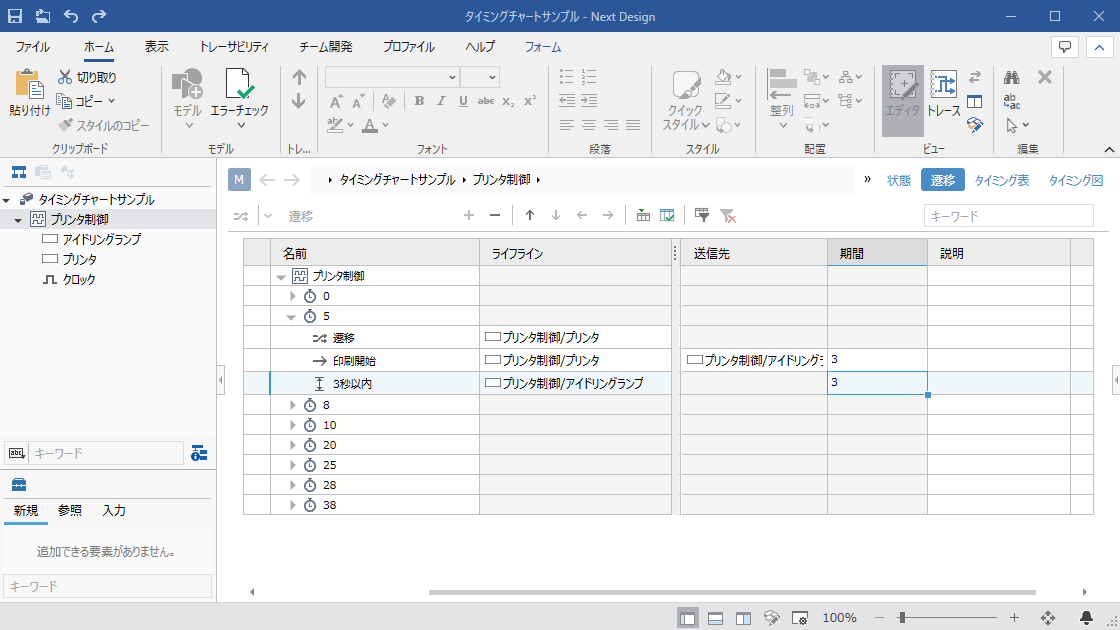
Task: Switch to エディタ editor view
Action: pos(903,100)
